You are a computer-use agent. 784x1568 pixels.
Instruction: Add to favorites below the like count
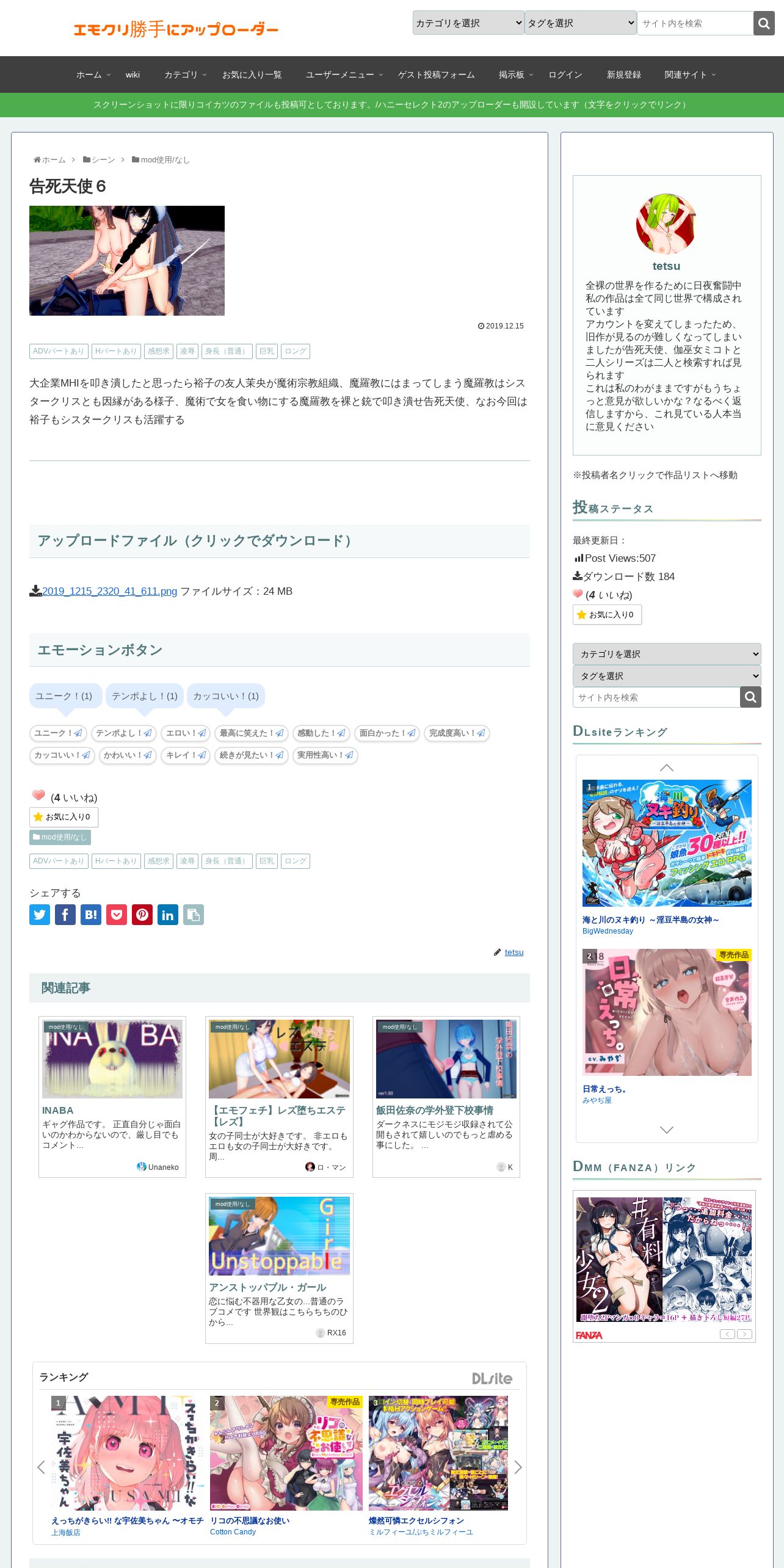[x=64, y=817]
